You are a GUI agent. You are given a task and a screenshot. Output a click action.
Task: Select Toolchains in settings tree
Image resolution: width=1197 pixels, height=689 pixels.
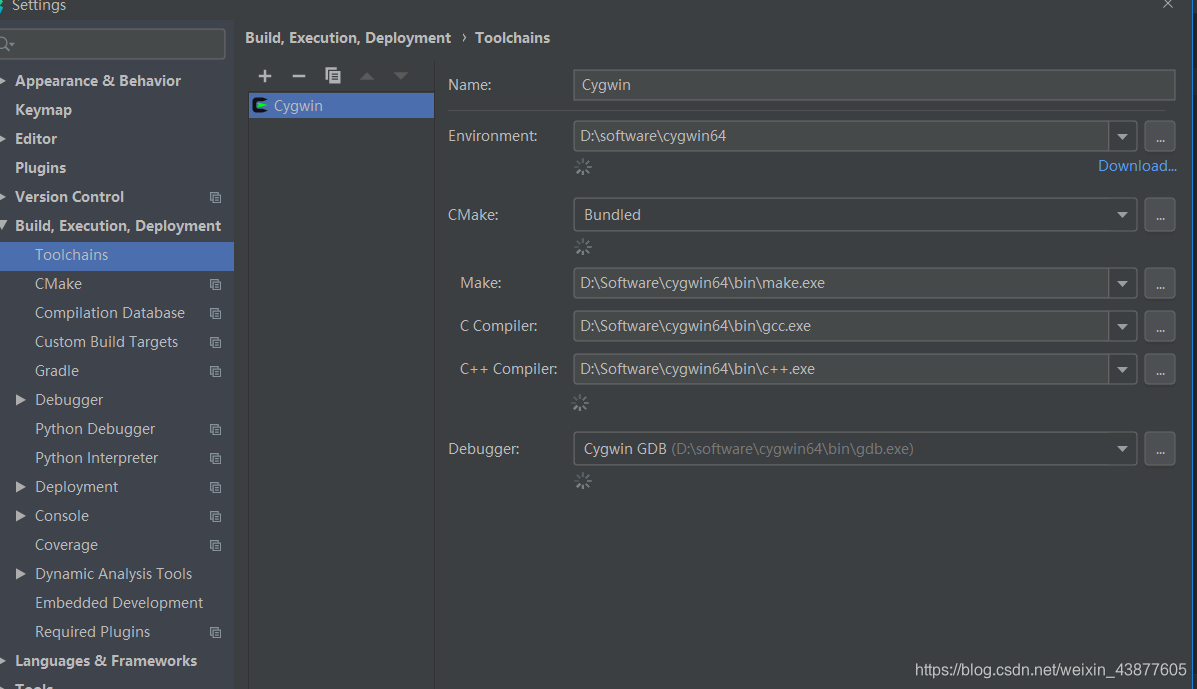click(x=117, y=255)
